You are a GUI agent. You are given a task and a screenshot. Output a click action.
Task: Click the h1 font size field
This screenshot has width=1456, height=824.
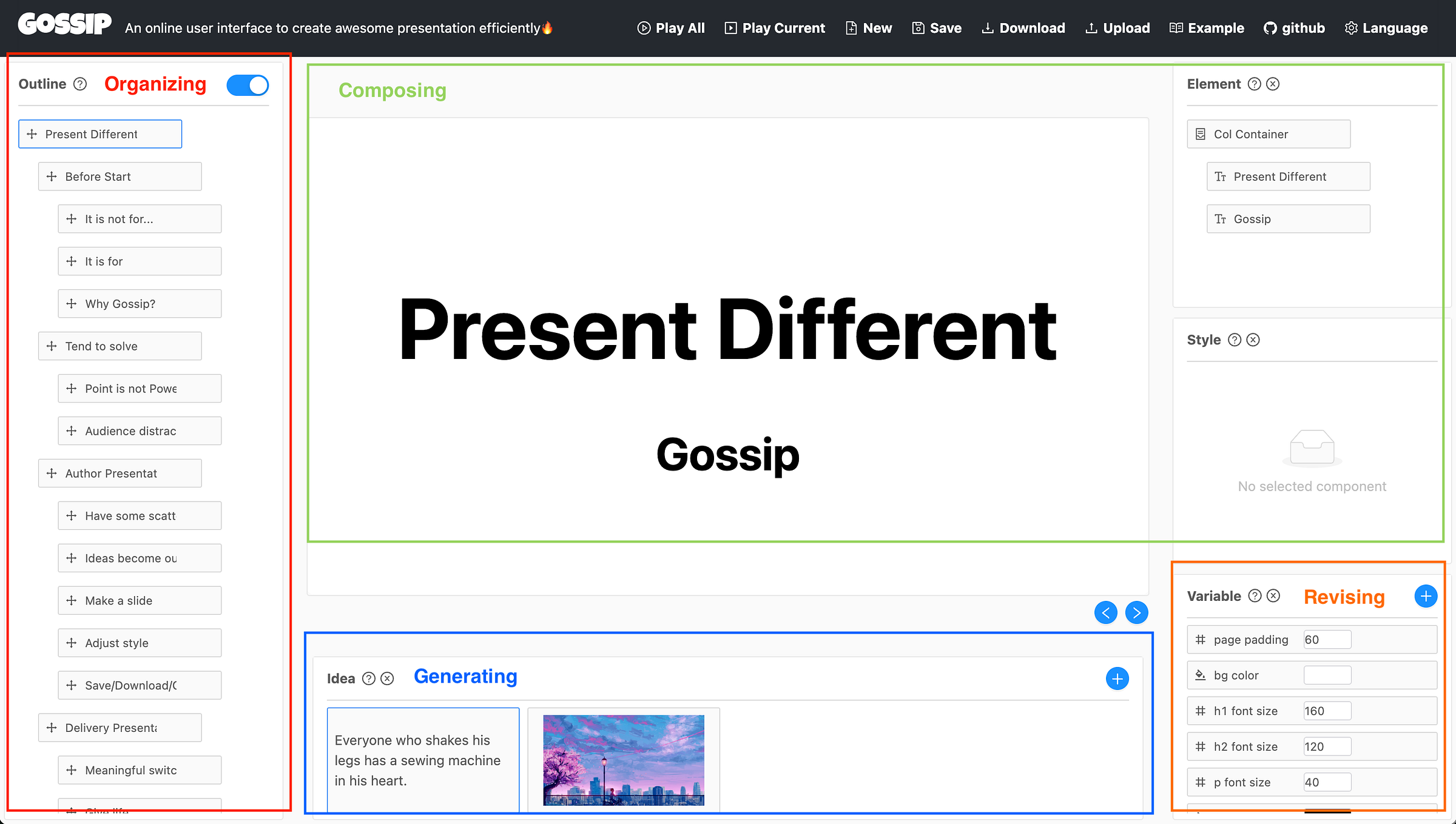[1327, 711]
